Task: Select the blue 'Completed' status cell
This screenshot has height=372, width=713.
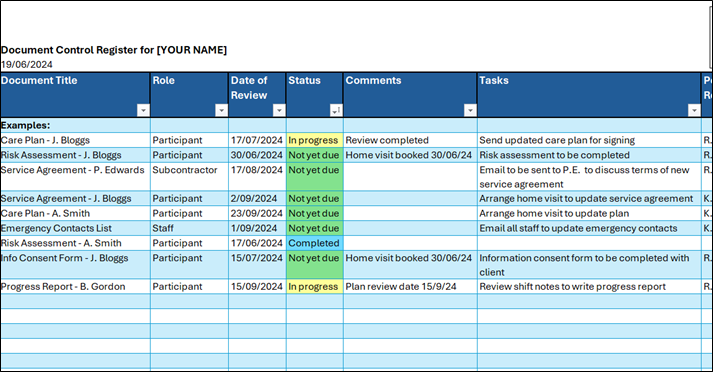Action: pos(315,243)
